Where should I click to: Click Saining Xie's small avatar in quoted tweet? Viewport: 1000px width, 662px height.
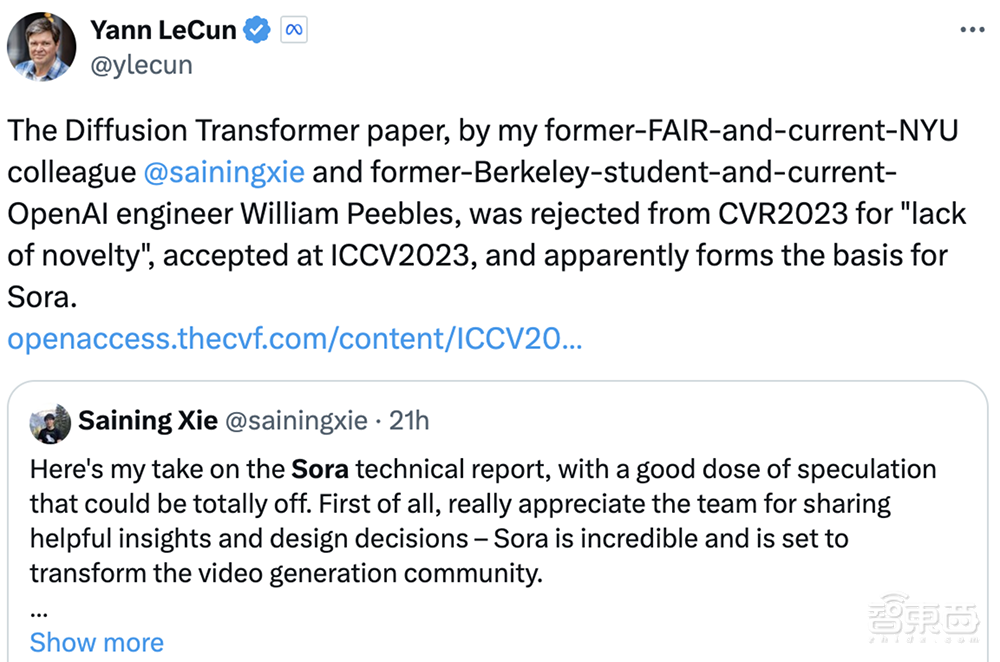[x=51, y=423]
